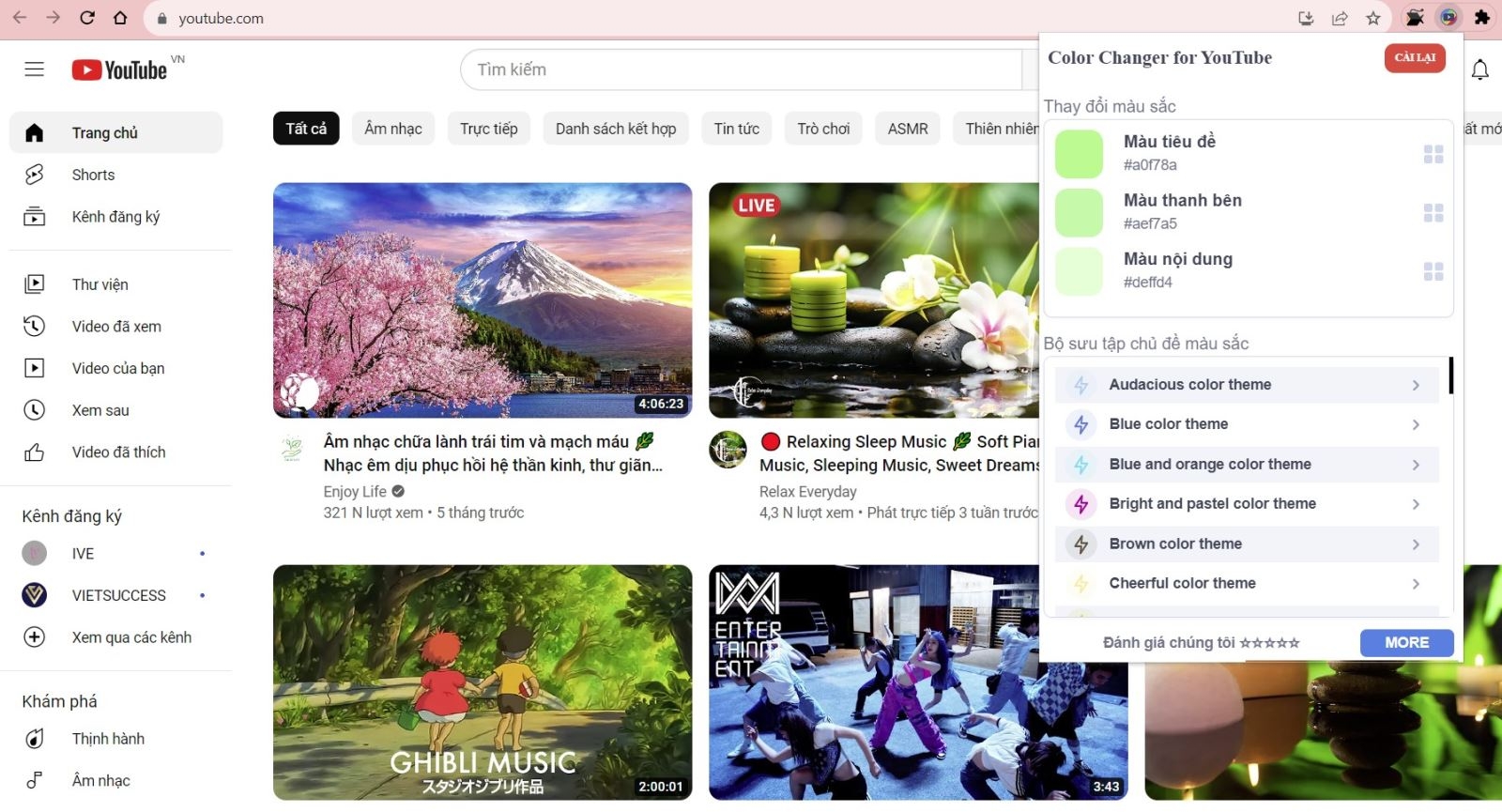Open the GHIBLI MUSIC video thumbnail
This screenshot has height=812, width=1502.
pyautogui.click(x=483, y=682)
